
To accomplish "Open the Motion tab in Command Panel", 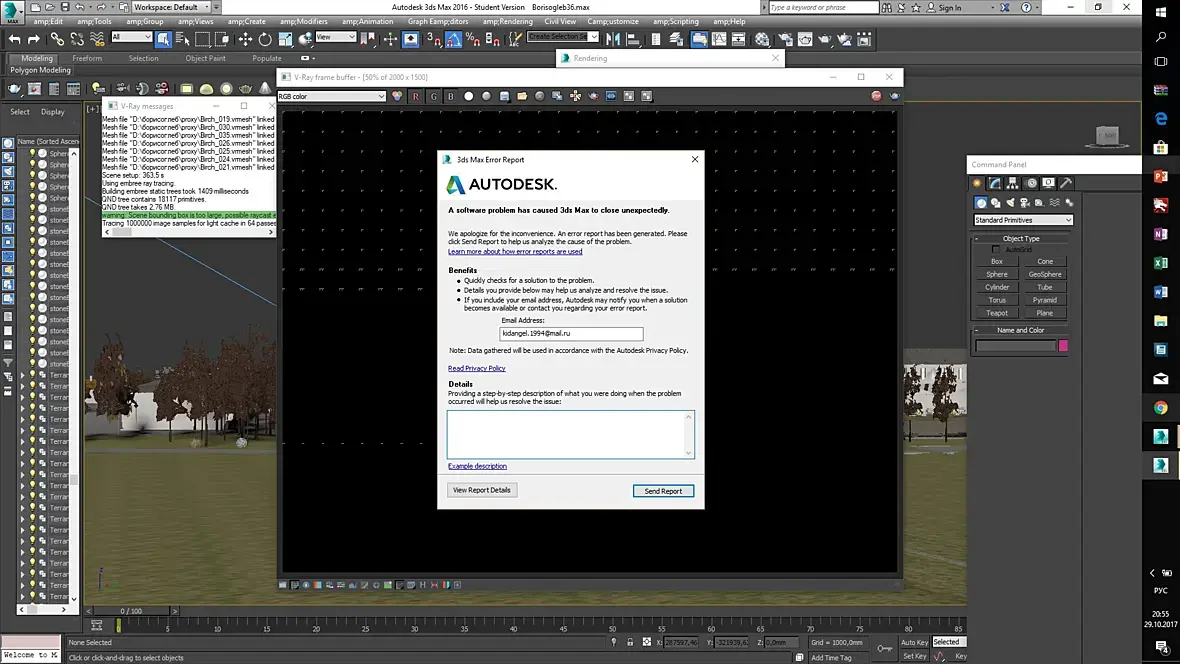I will 1031,183.
